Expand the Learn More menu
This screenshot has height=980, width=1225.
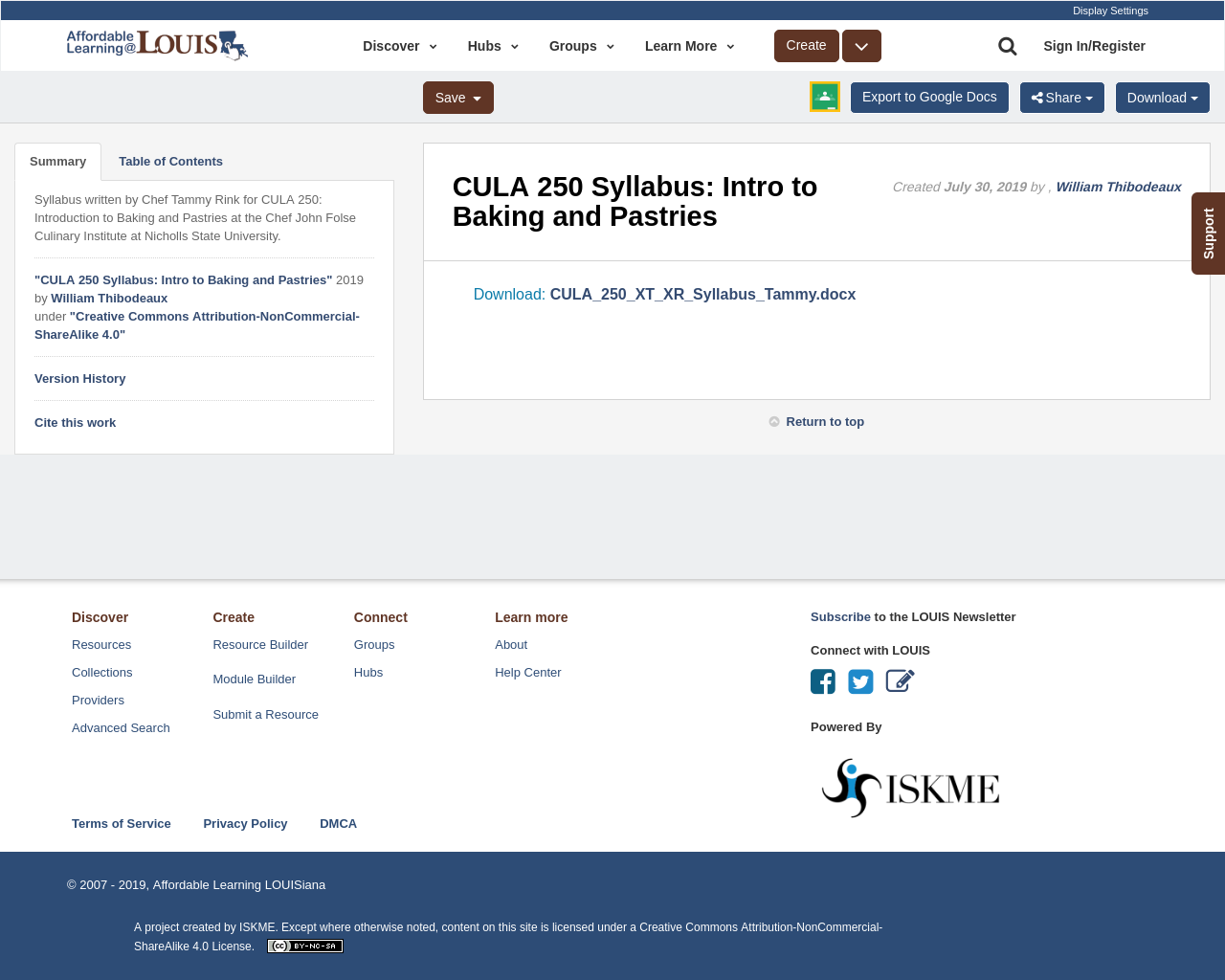tap(690, 46)
